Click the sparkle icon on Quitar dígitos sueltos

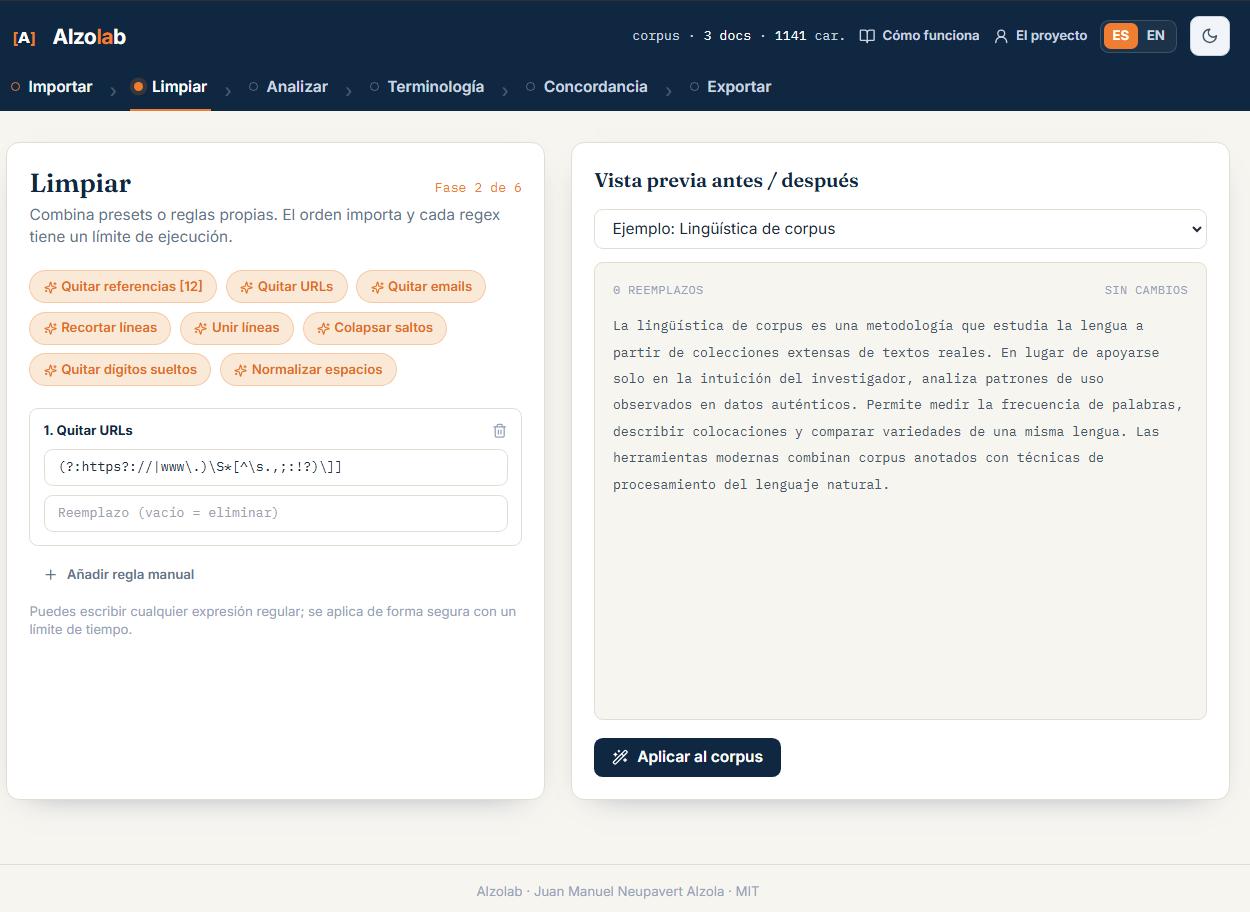click(50, 370)
